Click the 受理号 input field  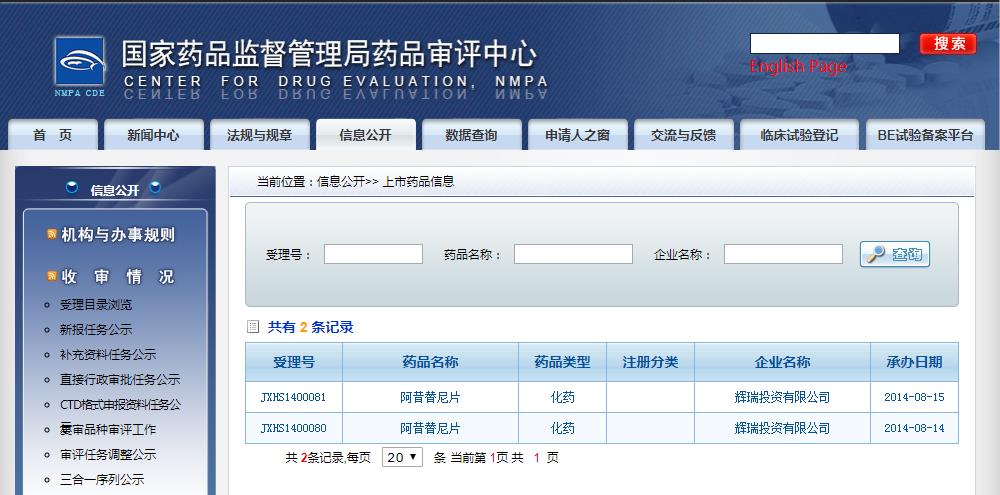click(x=373, y=254)
